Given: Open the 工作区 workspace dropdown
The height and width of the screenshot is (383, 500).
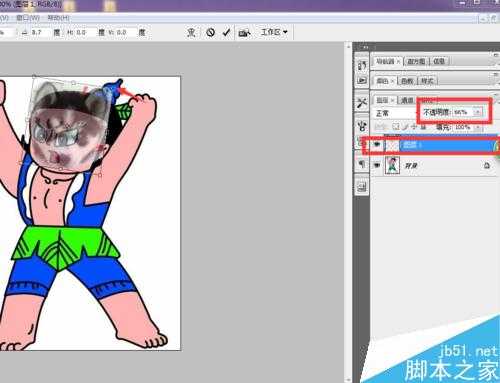Looking at the screenshot, I should tap(274, 32).
